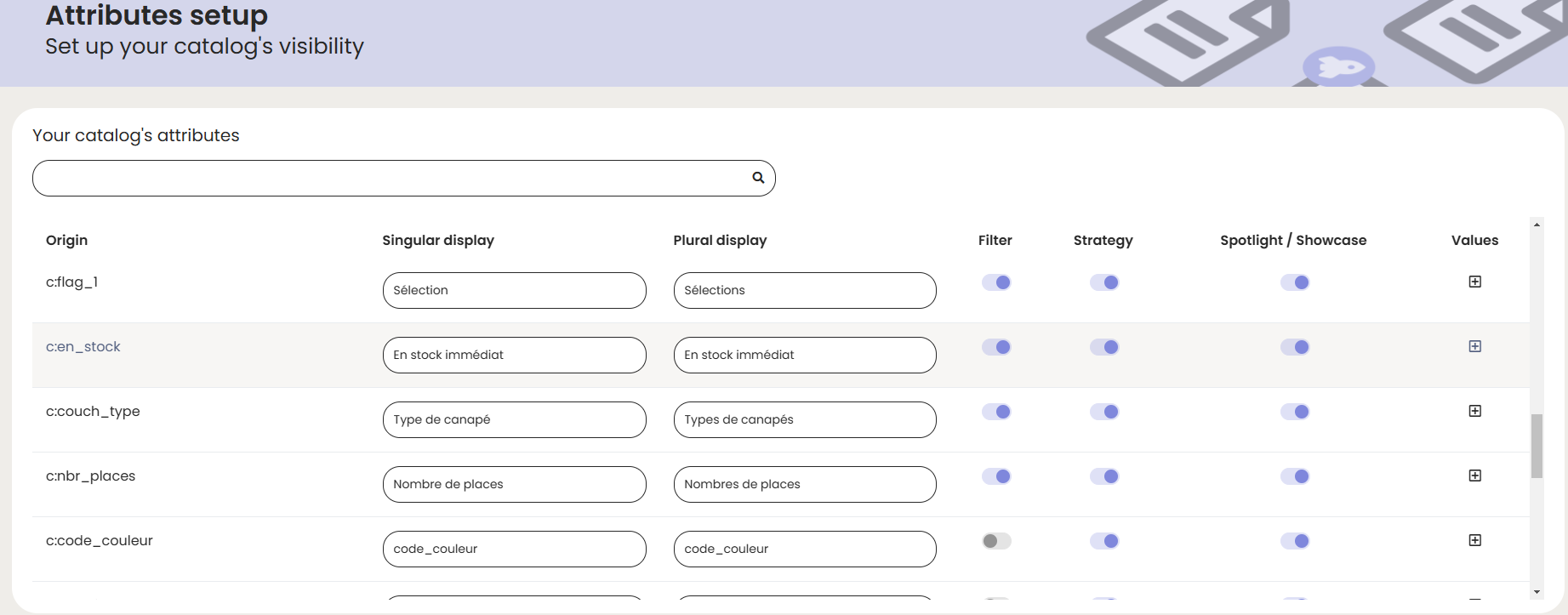Click the table's vertical scrollbar thumb
The image size is (1568, 615).
click(x=1537, y=446)
